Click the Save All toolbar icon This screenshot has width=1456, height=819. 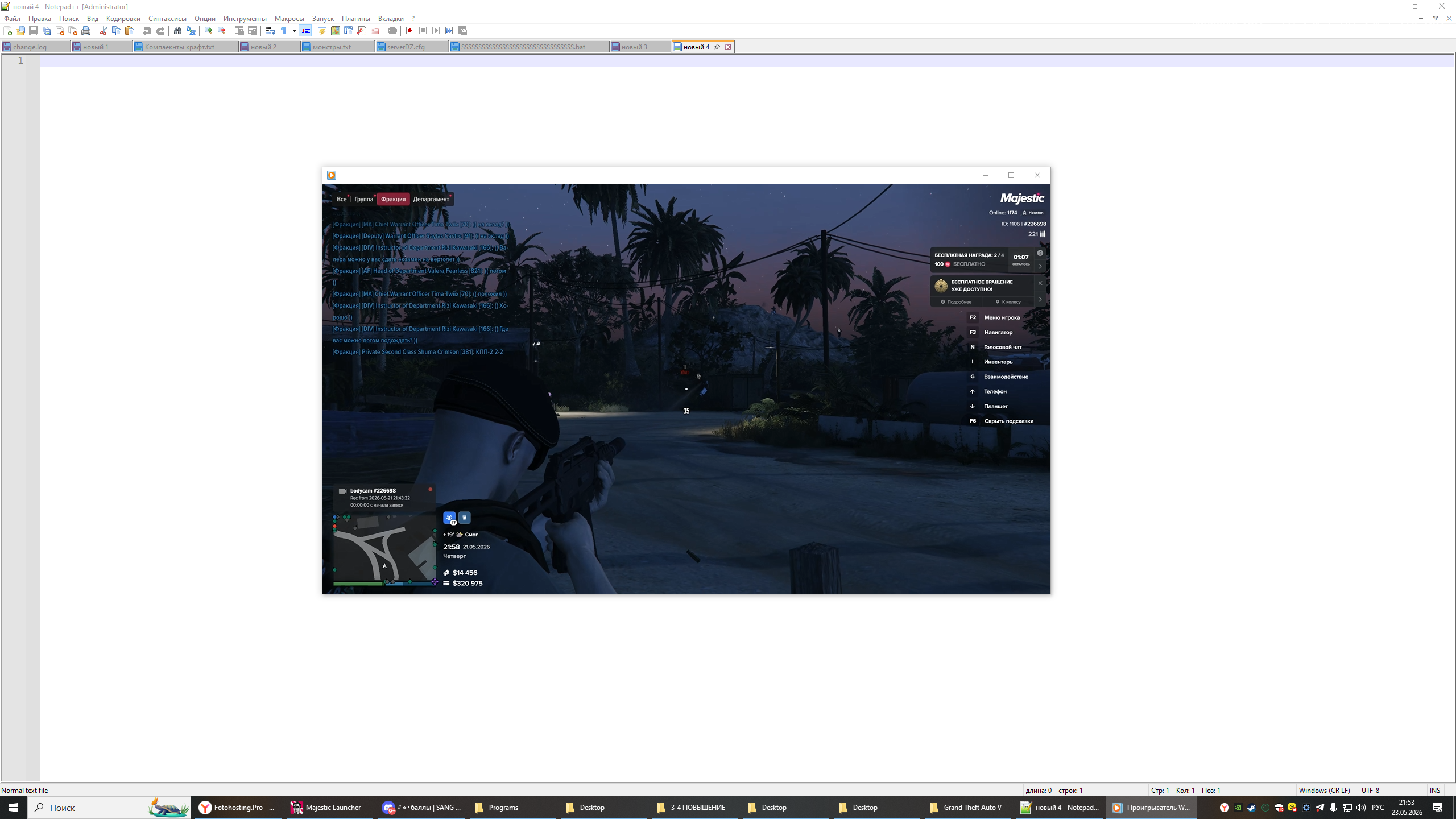47,31
